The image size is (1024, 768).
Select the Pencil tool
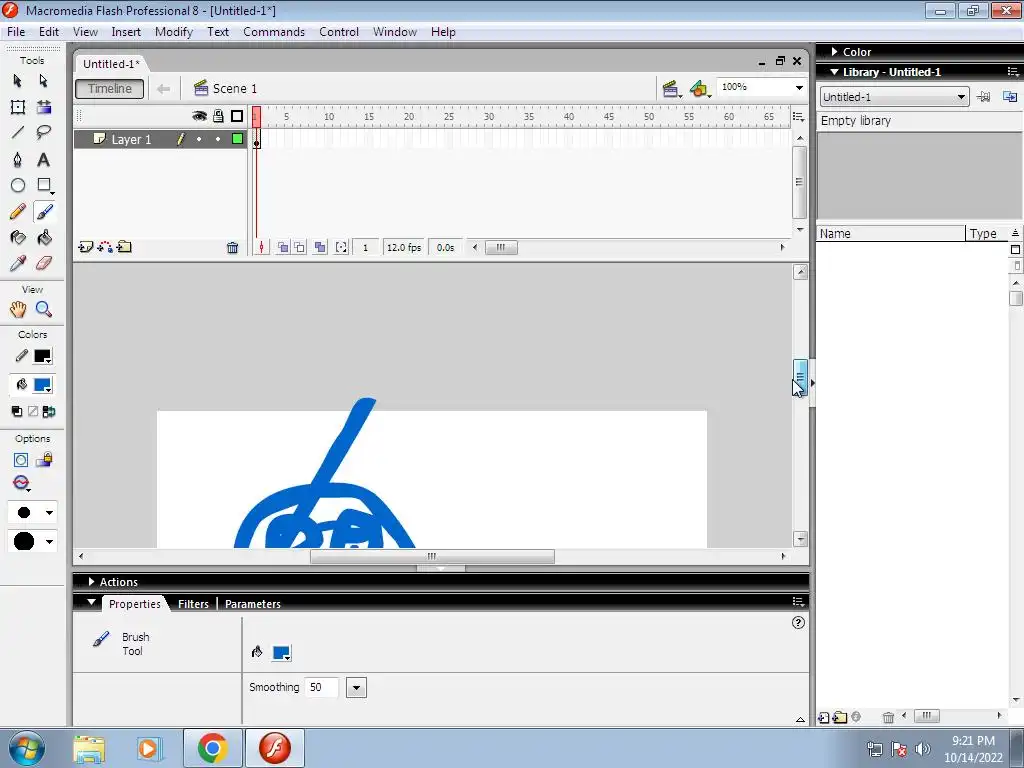pos(18,212)
